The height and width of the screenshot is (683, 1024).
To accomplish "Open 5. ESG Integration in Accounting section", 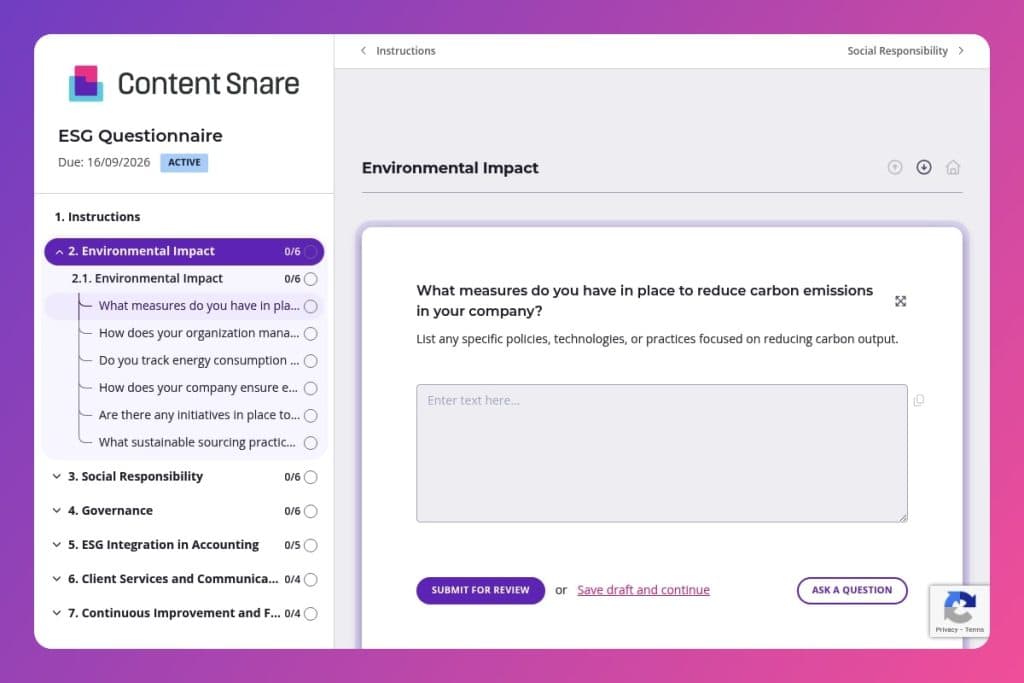I will coord(163,545).
